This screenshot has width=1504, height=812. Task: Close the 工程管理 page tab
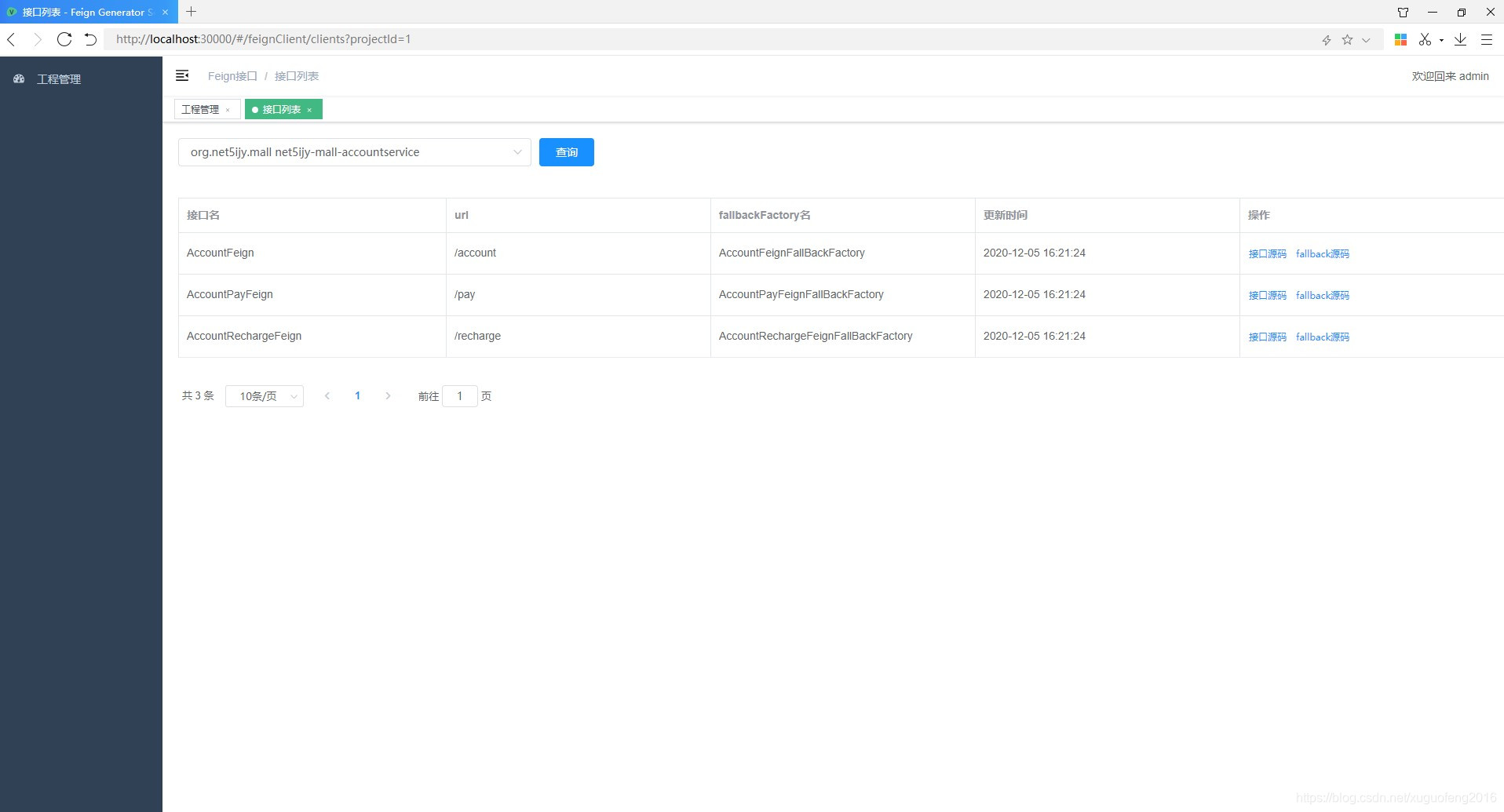click(x=228, y=110)
